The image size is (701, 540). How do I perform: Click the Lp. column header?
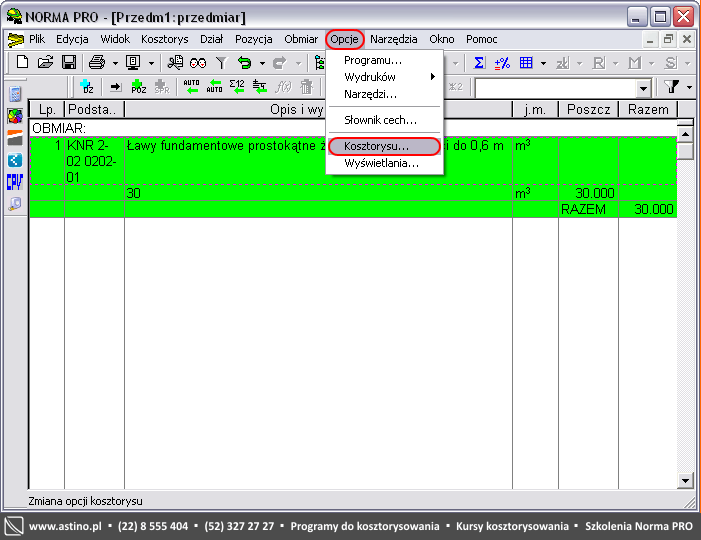pyautogui.click(x=47, y=110)
